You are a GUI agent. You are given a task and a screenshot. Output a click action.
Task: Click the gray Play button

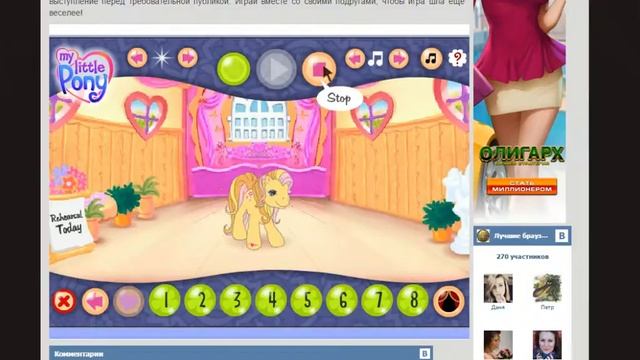click(x=276, y=69)
